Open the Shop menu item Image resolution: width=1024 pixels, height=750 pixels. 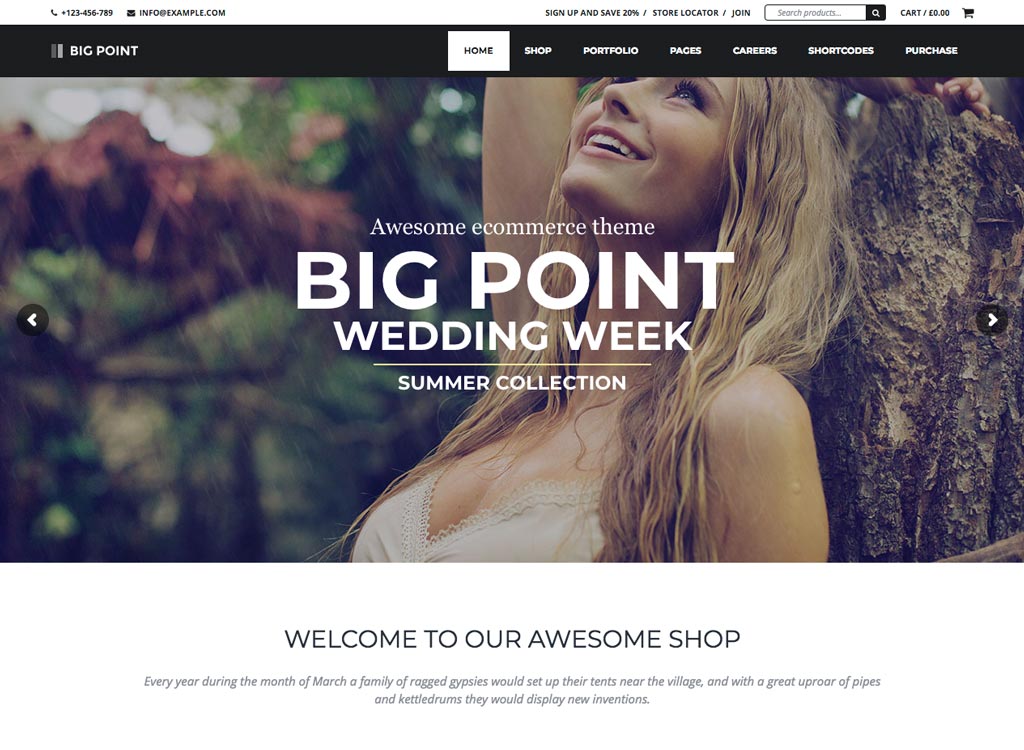(x=538, y=50)
